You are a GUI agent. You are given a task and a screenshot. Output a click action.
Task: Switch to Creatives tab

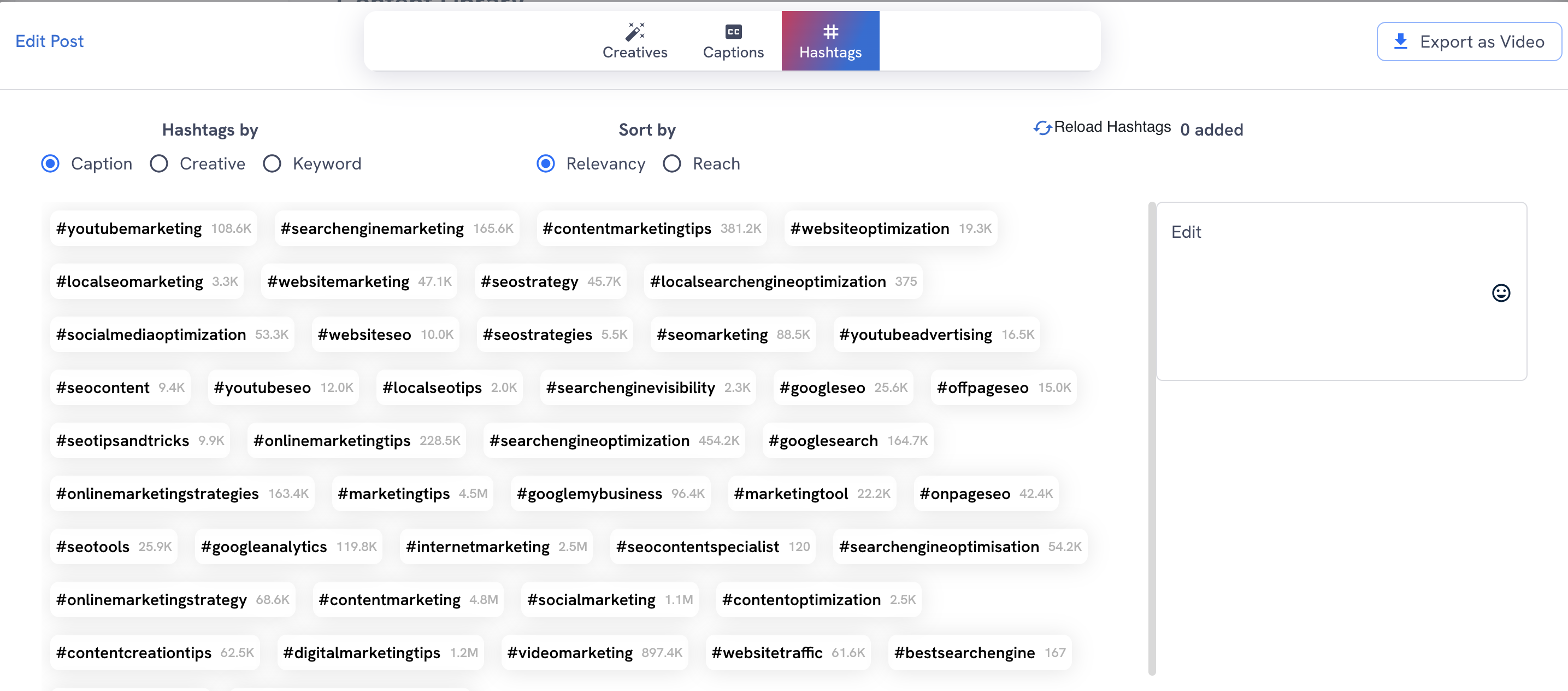pos(634,40)
